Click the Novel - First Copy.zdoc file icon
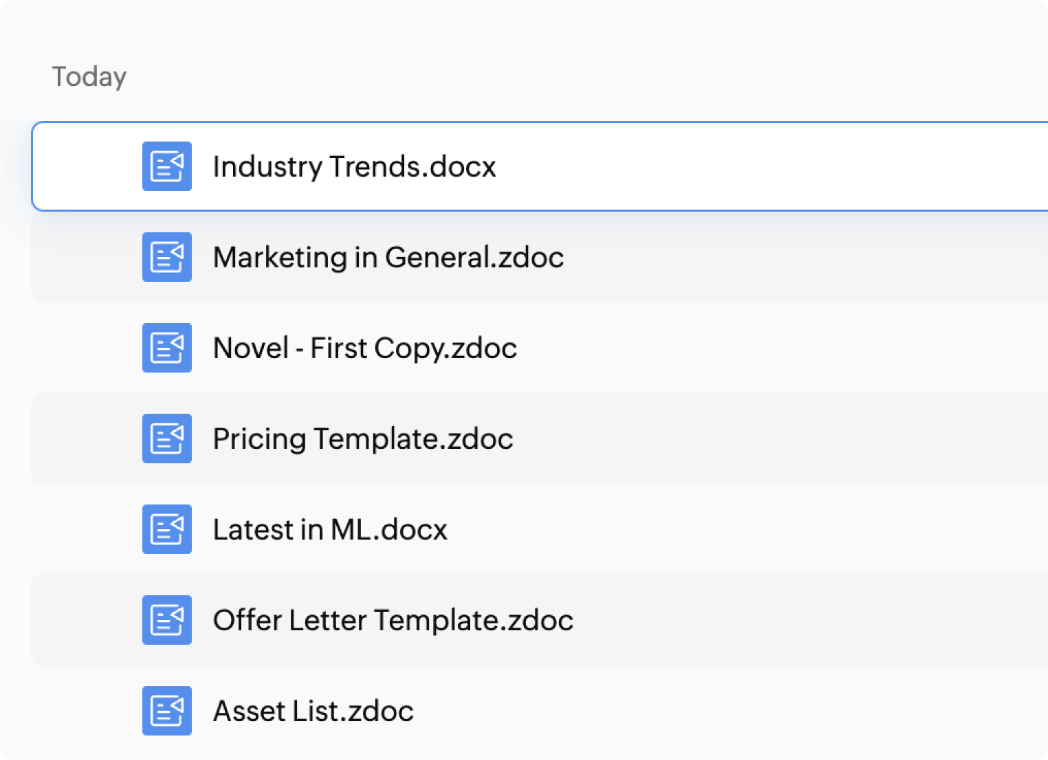Image resolution: width=1048 pixels, height=760 pixels. pyautogui.click(x=166, y=348)
